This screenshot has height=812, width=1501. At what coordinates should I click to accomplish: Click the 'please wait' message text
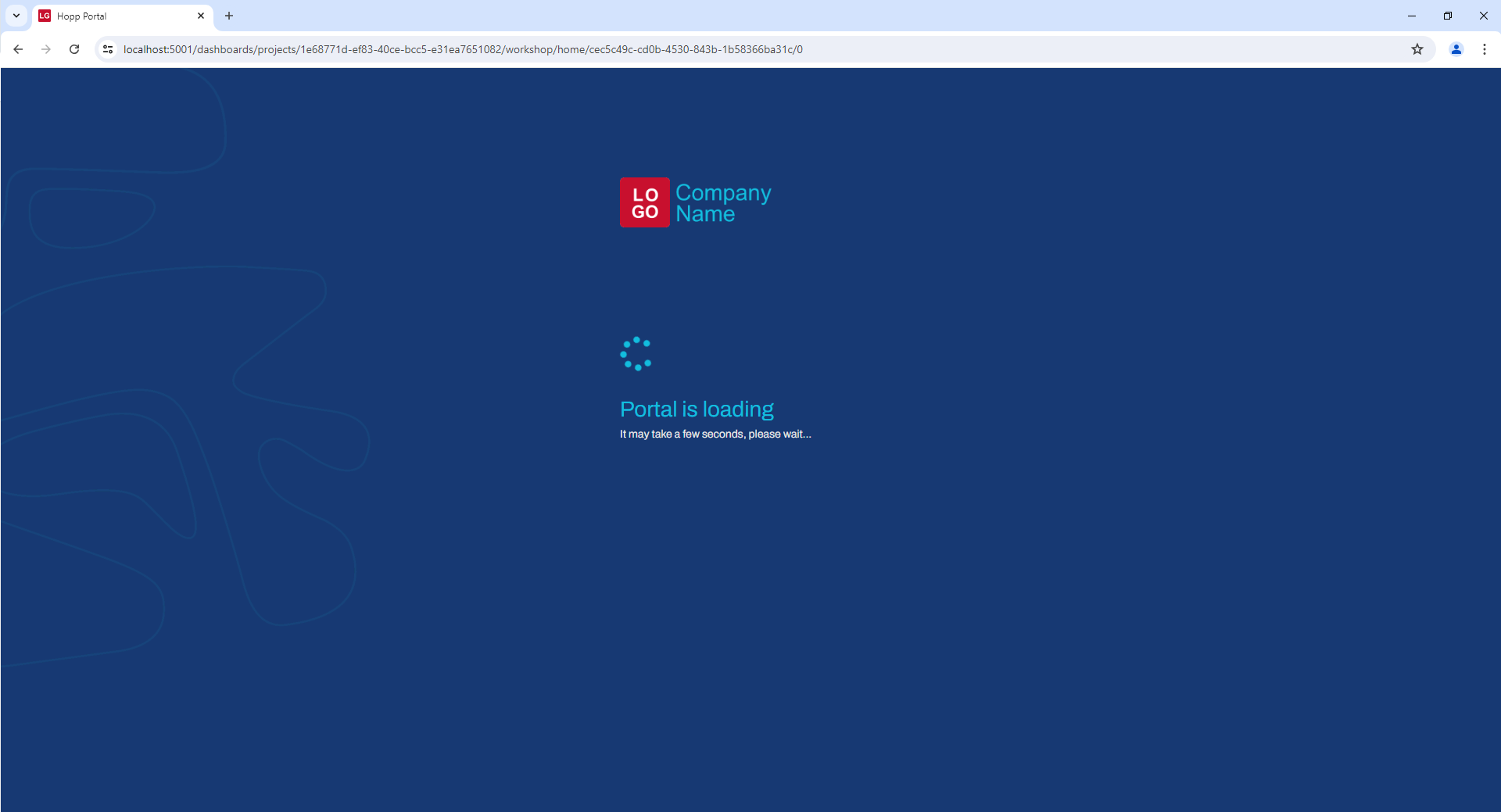coord(715,435)
